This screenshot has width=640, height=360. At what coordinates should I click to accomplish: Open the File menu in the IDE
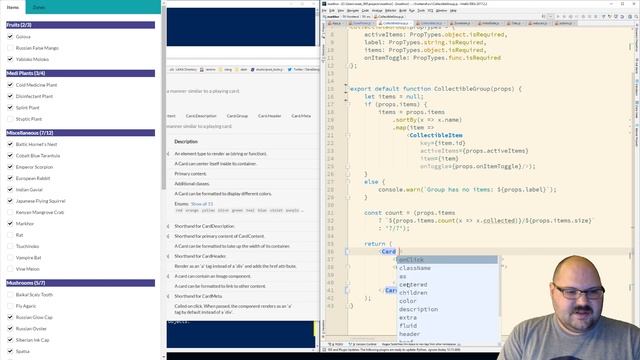click(324, 11)
